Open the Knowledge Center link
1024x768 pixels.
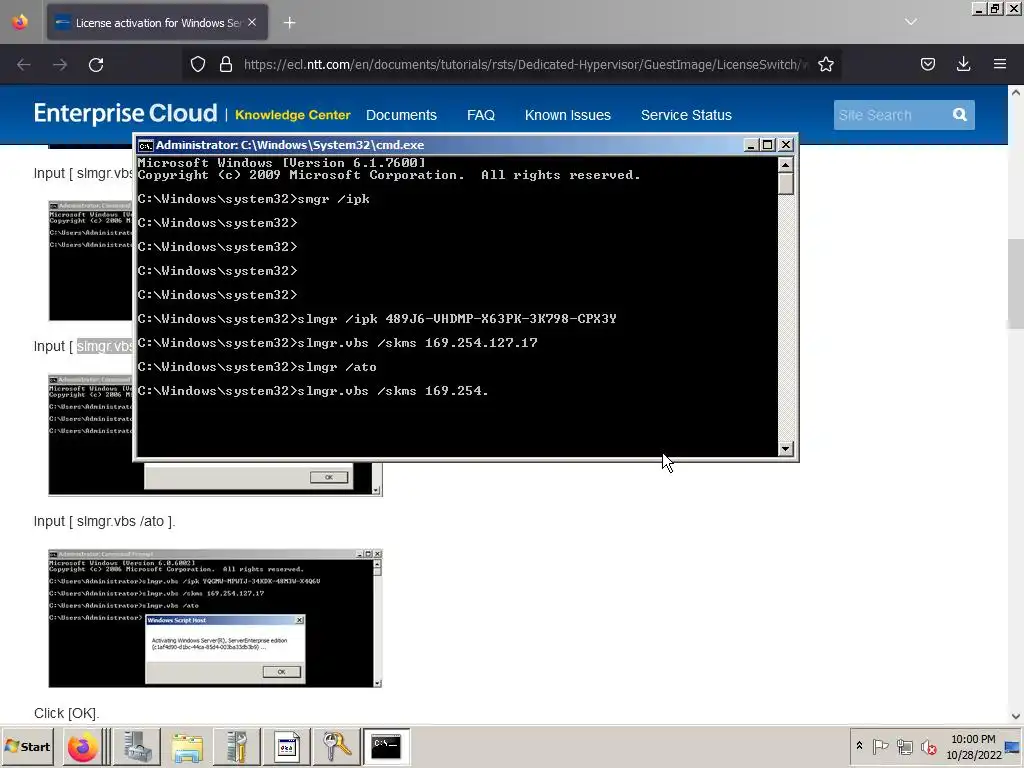click(293, 115)
